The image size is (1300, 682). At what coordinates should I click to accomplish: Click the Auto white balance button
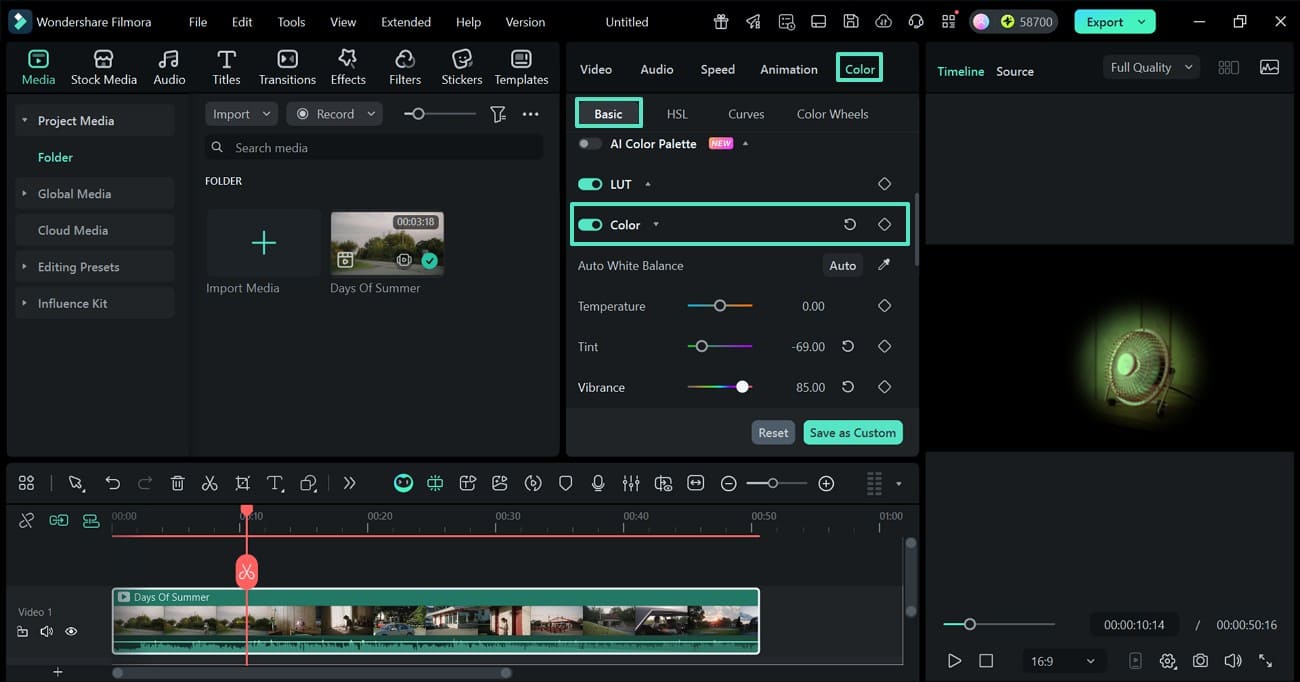(x=842, y=265)
